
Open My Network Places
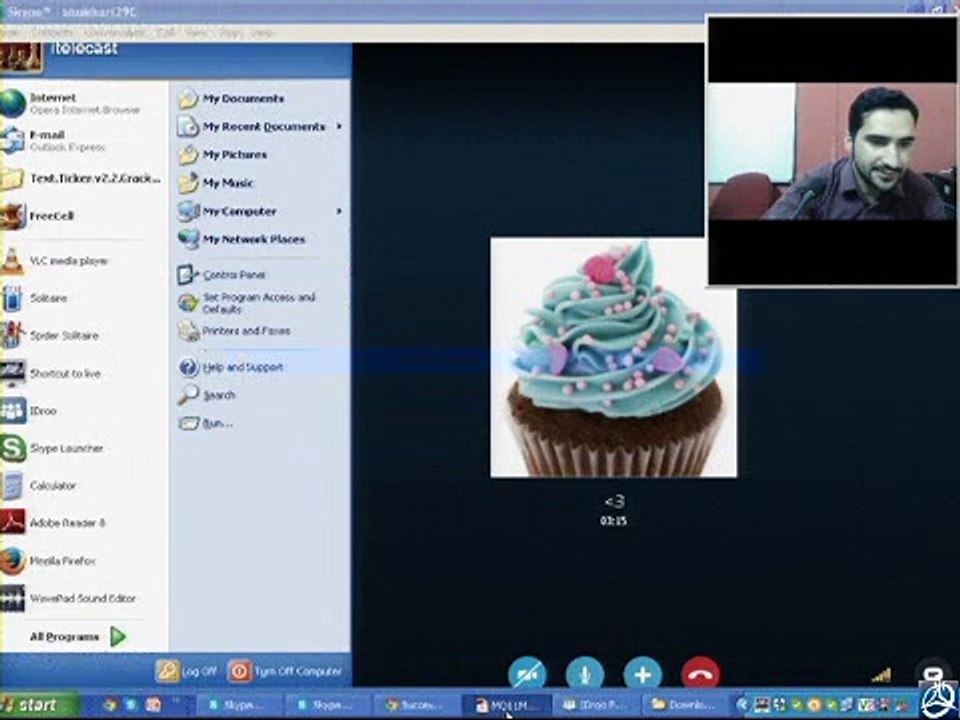(x=261, y=239)
